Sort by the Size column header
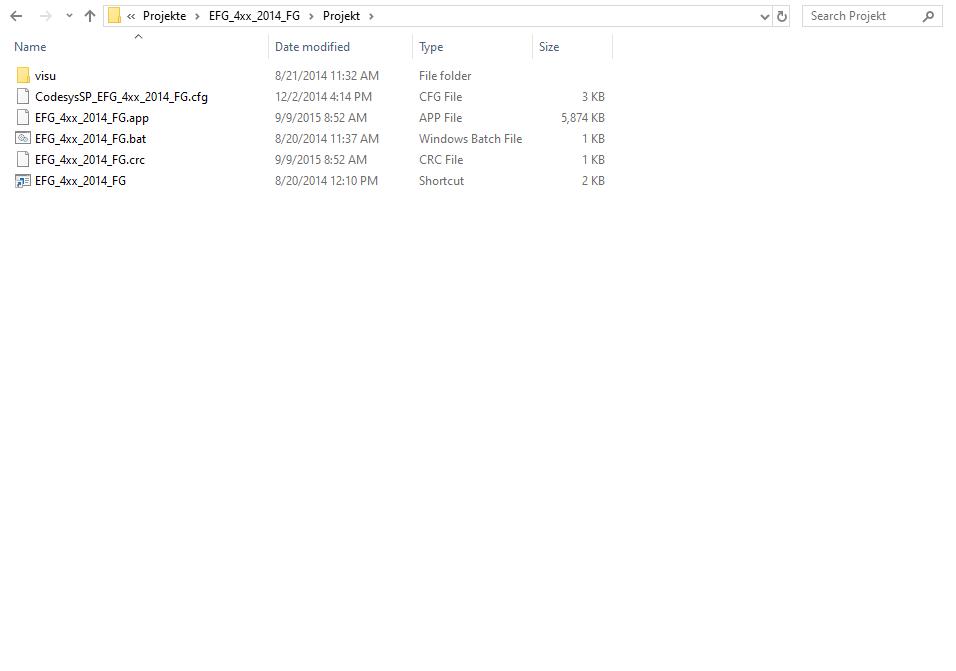The height and width of the screenshot is (671, 956). pyautogui.click(x=549, y=47)
